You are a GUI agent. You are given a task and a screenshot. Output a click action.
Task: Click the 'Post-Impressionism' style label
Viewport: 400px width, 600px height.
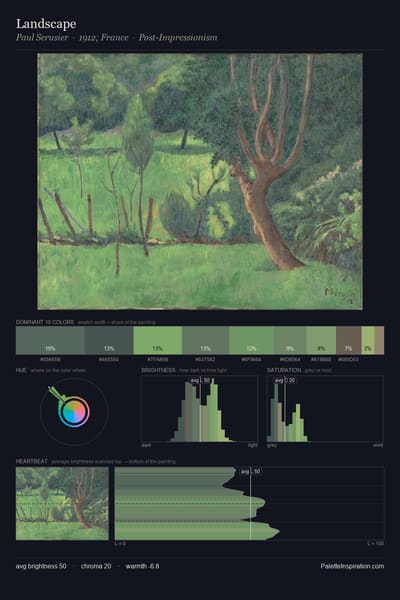tap(178, 38)
